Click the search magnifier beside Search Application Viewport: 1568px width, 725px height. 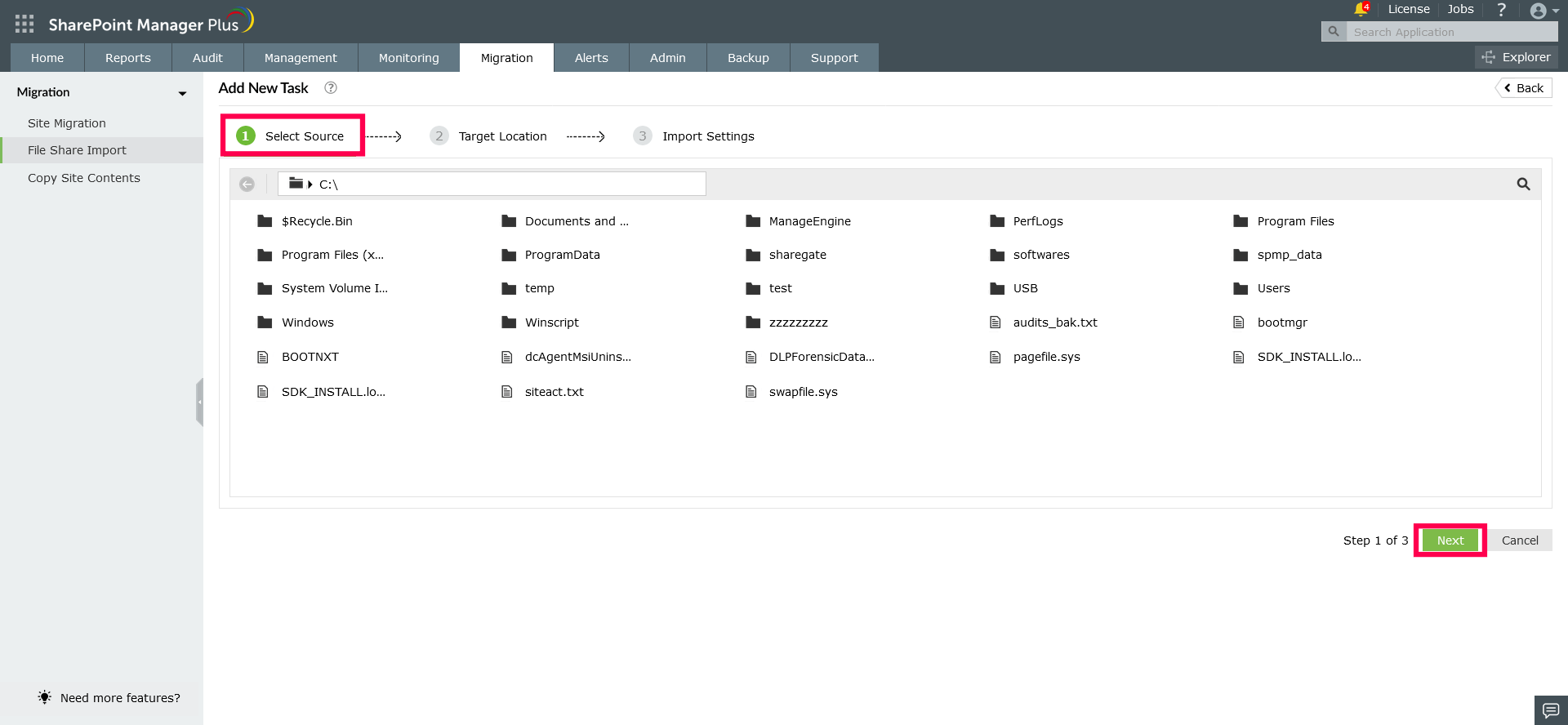pyautogui.click(x=1334, y=32)
